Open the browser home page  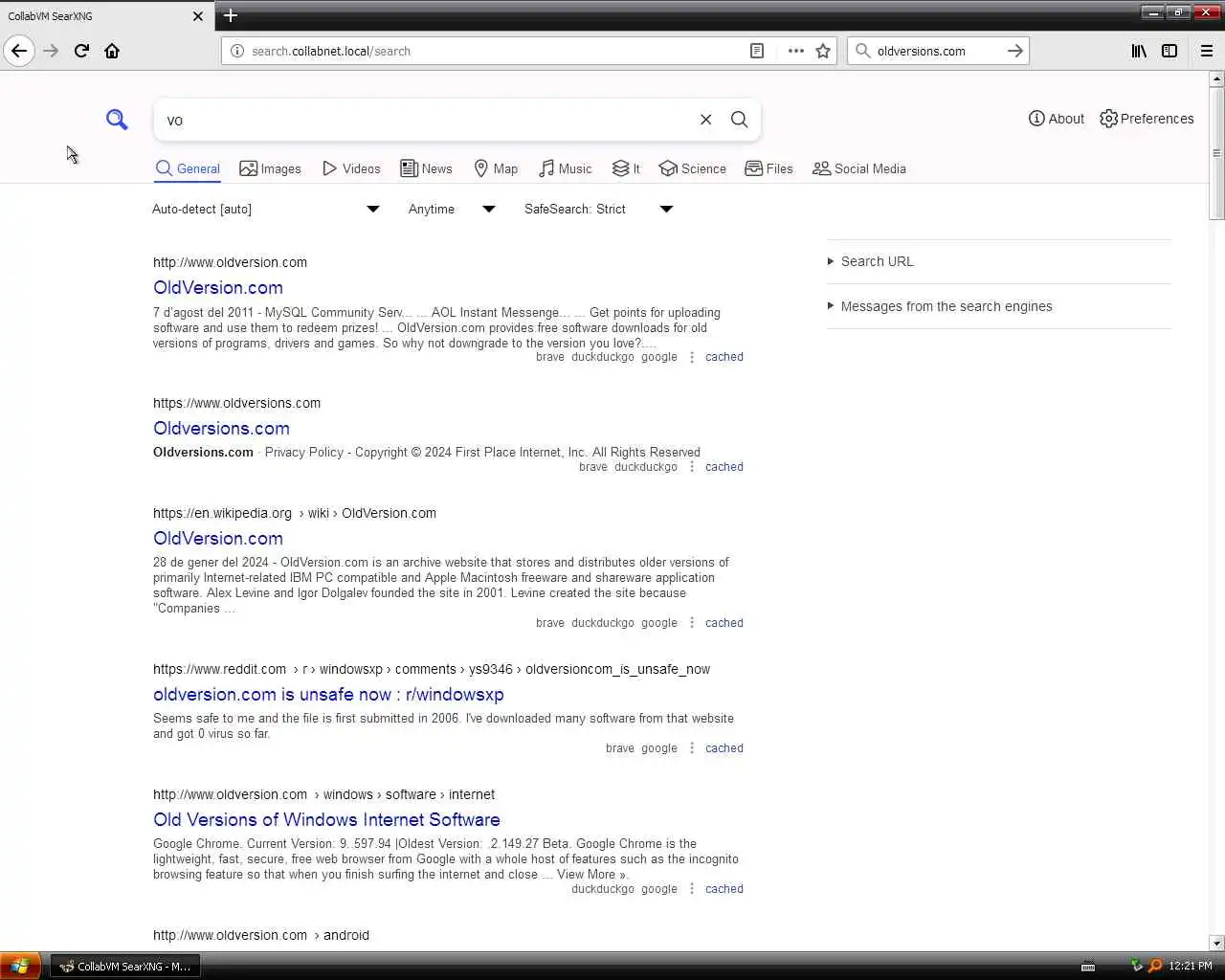click(112, 51)
